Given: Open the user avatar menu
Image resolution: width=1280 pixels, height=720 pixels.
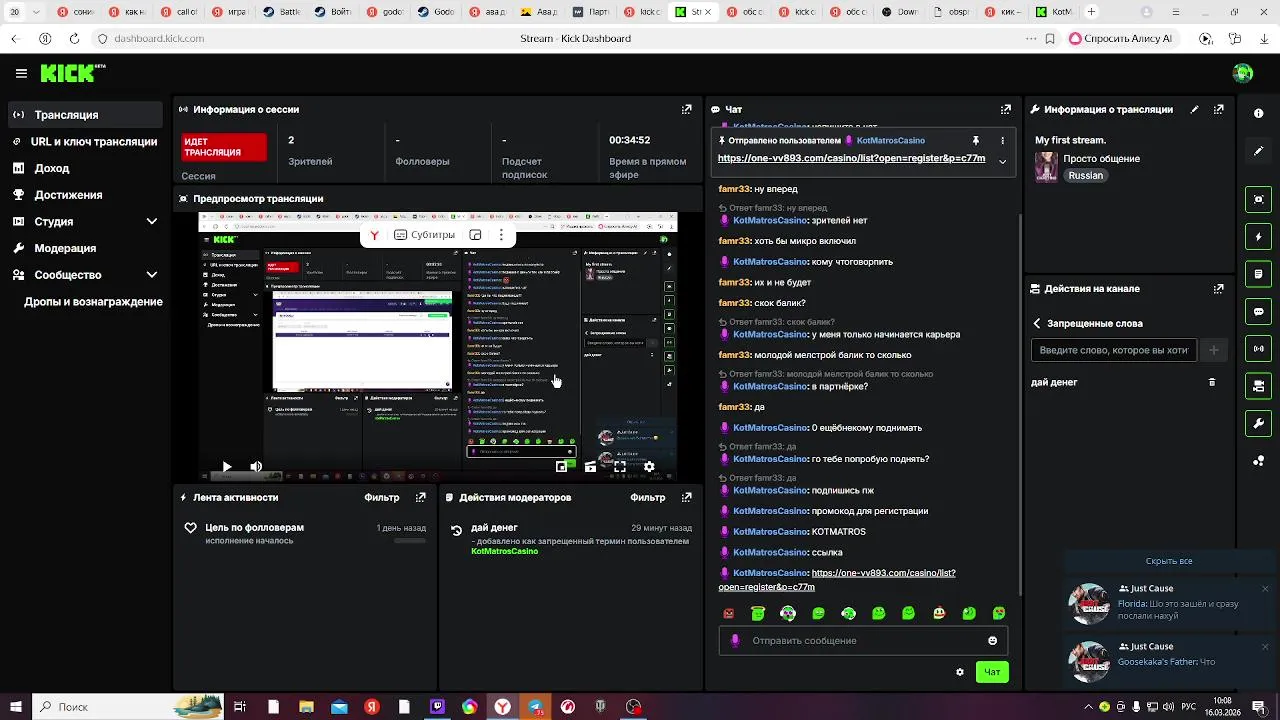Looking at the screenshot, I should 1243,73.
